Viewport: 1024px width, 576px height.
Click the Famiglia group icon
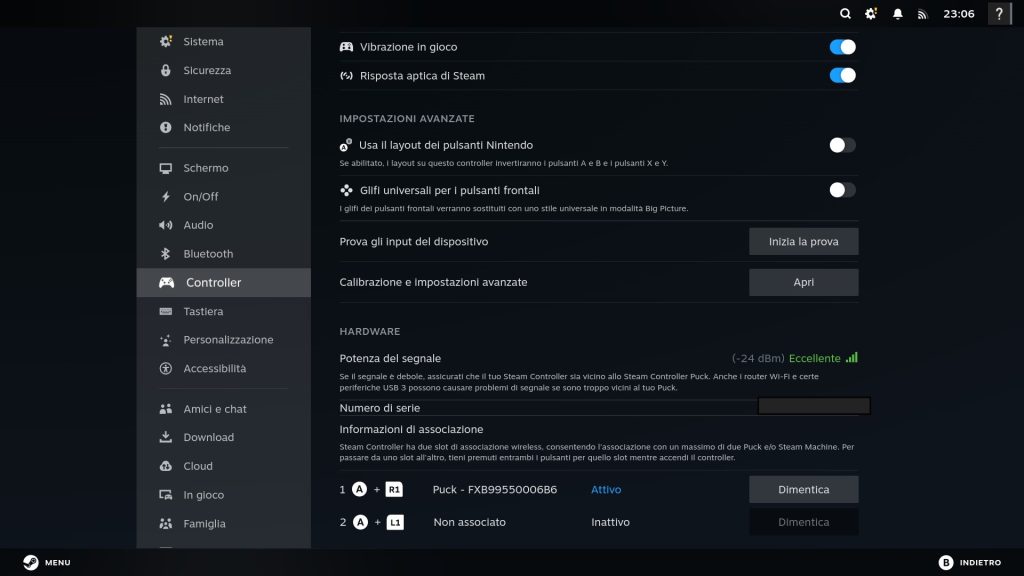coord(166,524)
